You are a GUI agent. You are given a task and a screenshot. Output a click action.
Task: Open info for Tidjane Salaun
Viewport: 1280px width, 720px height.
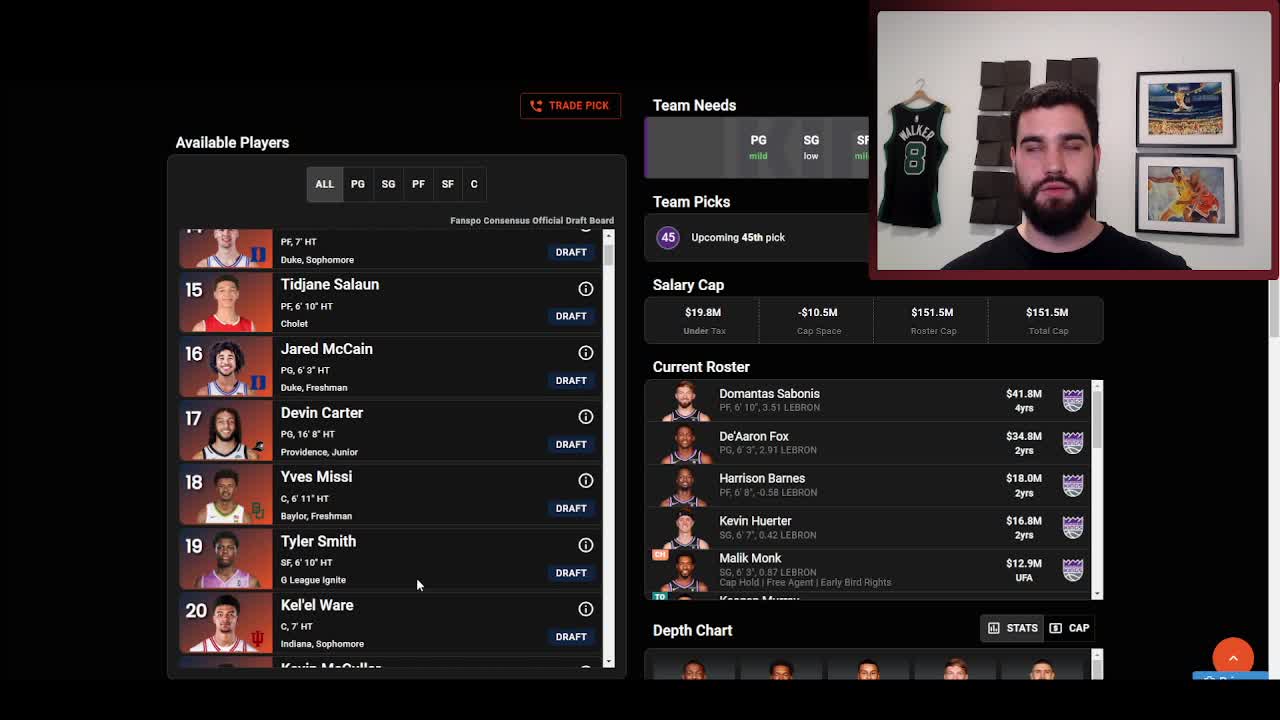pyautogui.click(x=586, y=289)
